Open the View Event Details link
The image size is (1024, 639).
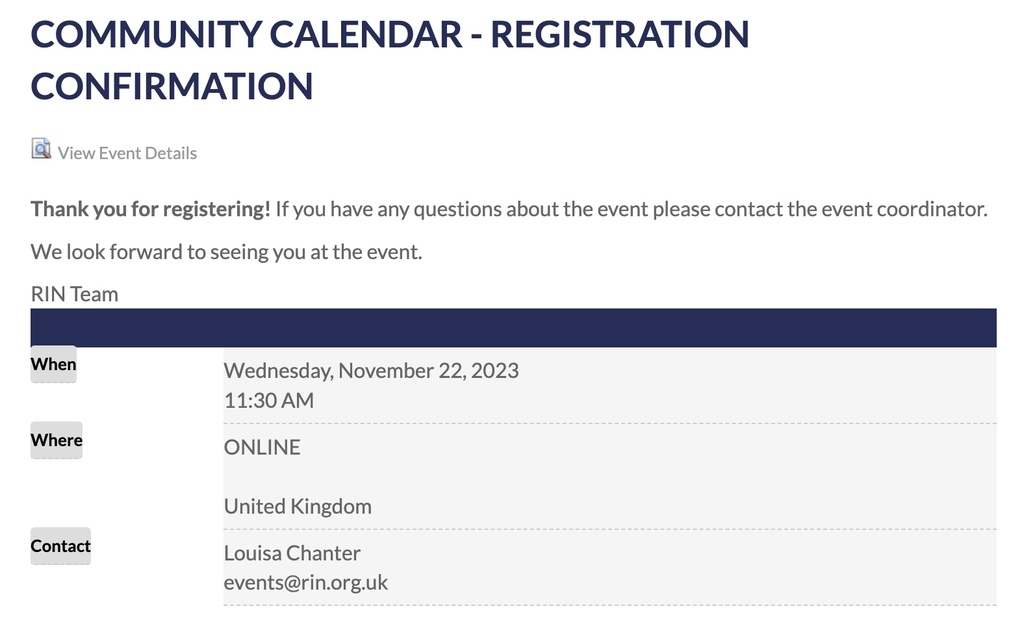point(127,153)
